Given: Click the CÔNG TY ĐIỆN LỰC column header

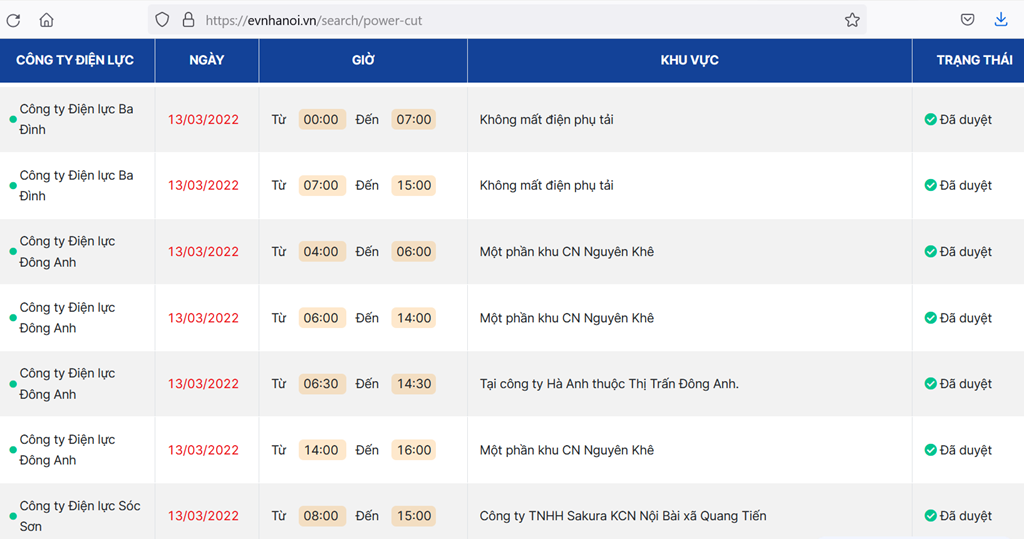Looking at the screenshot, I should click(x=75, y=60).
